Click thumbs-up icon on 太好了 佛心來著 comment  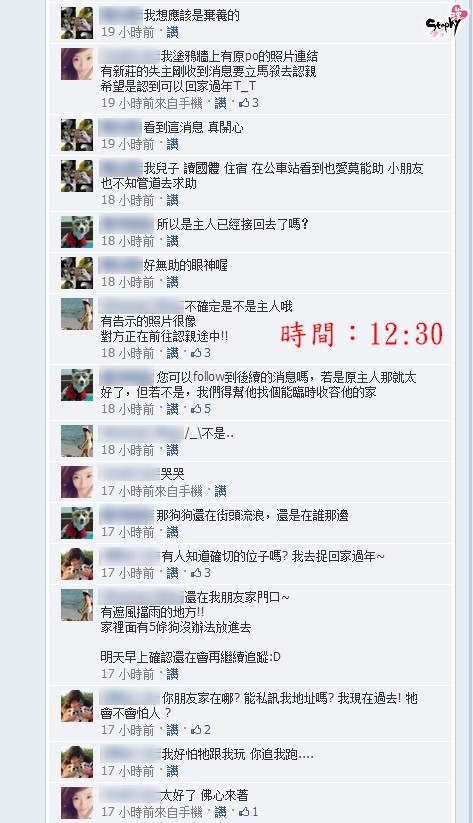coord(244,811)
